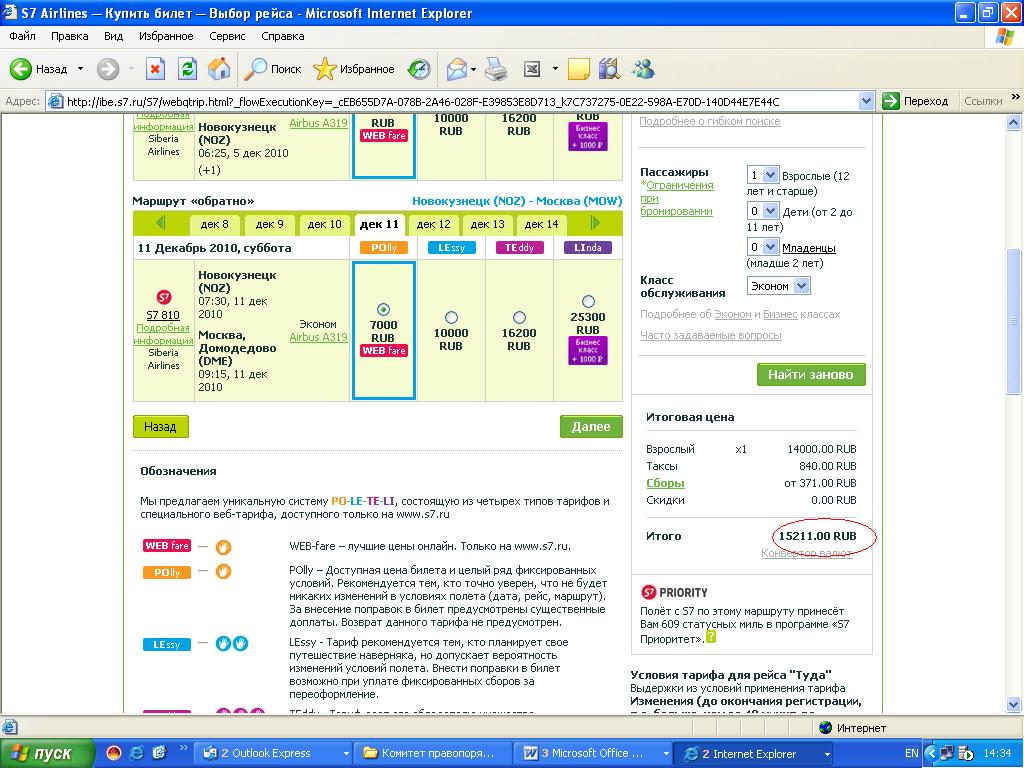This screenshot has width=1024, height=768.
Task: Click the page vertical scrollbar up arrow
Action: tap(1014, 122)
